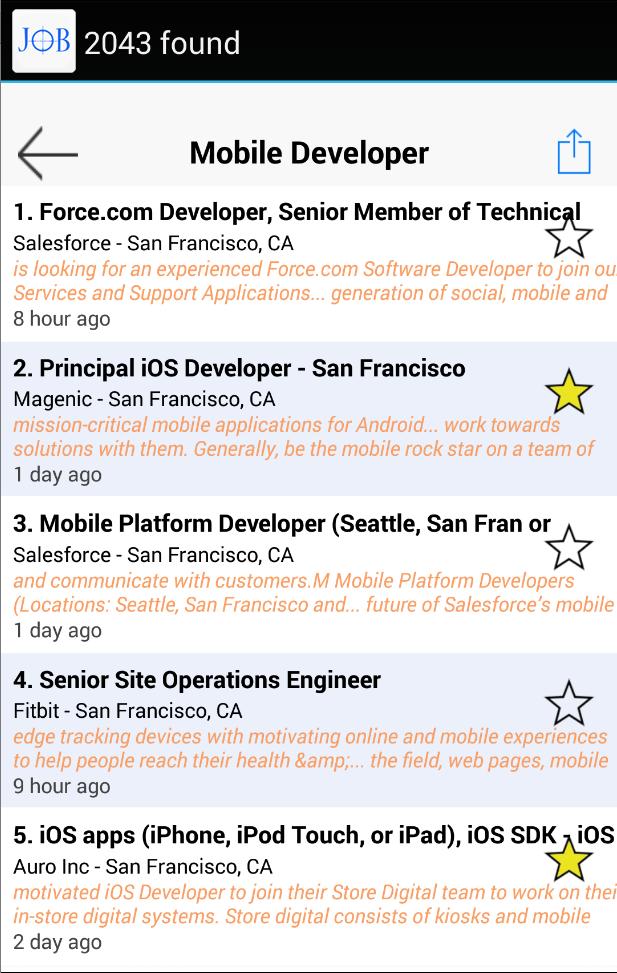Click the 2043 found header bar
Viewport: 617px width, 973px height.
pos(165,43)
